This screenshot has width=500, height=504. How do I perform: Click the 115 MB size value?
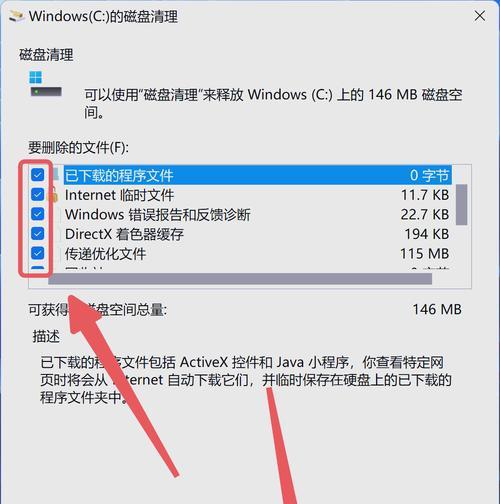click(425, 254)
